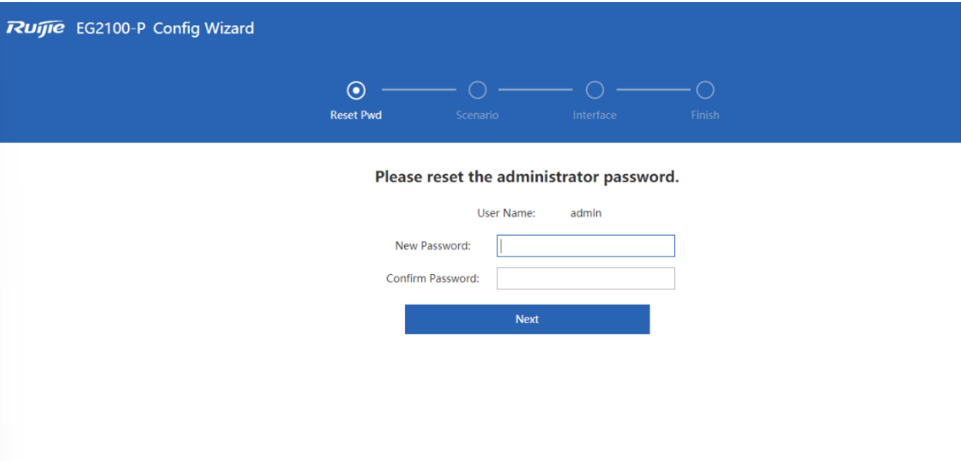Click the Confirm Password label
Viewport: 961px width, 461px height.
pos(433,278)
